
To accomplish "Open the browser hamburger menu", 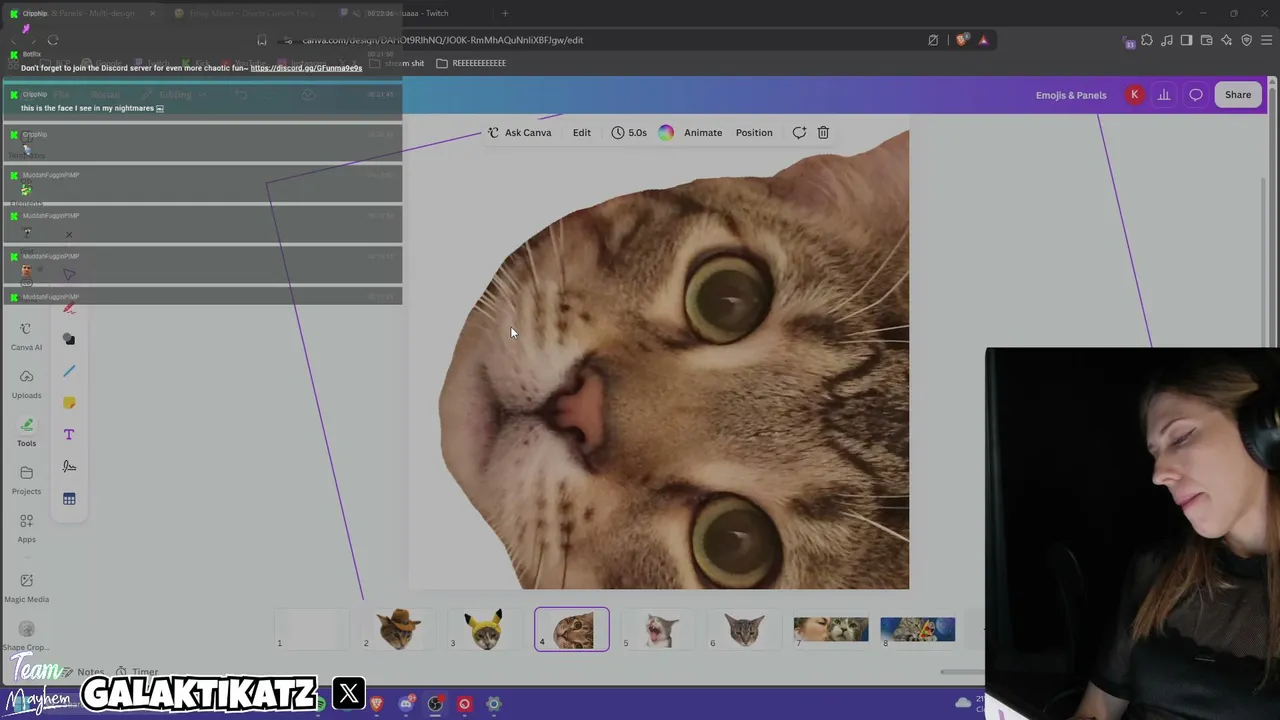I will pos(1266,40).
